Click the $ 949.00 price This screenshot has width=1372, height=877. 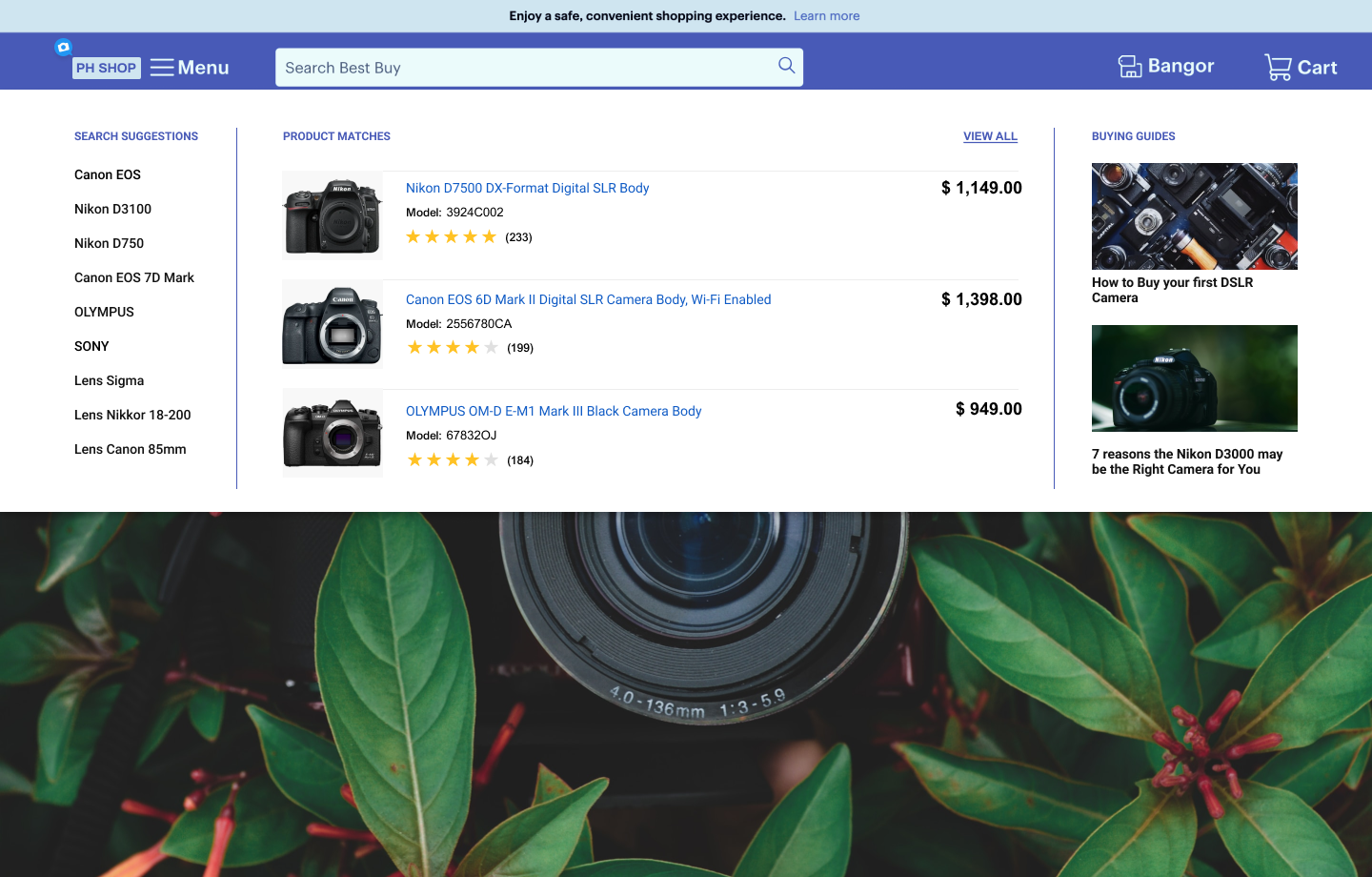[989, 409]
